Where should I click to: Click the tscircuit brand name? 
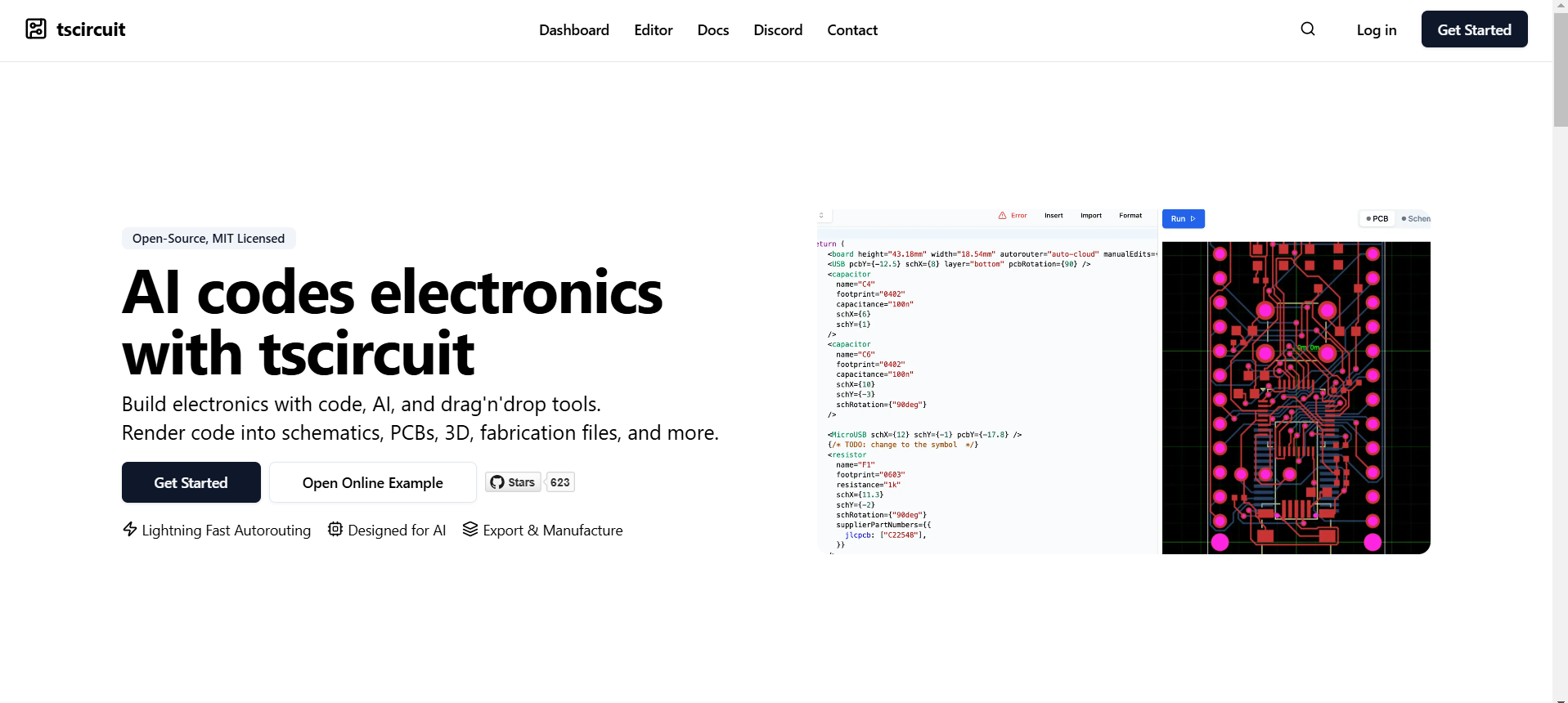tap(91, 29)
